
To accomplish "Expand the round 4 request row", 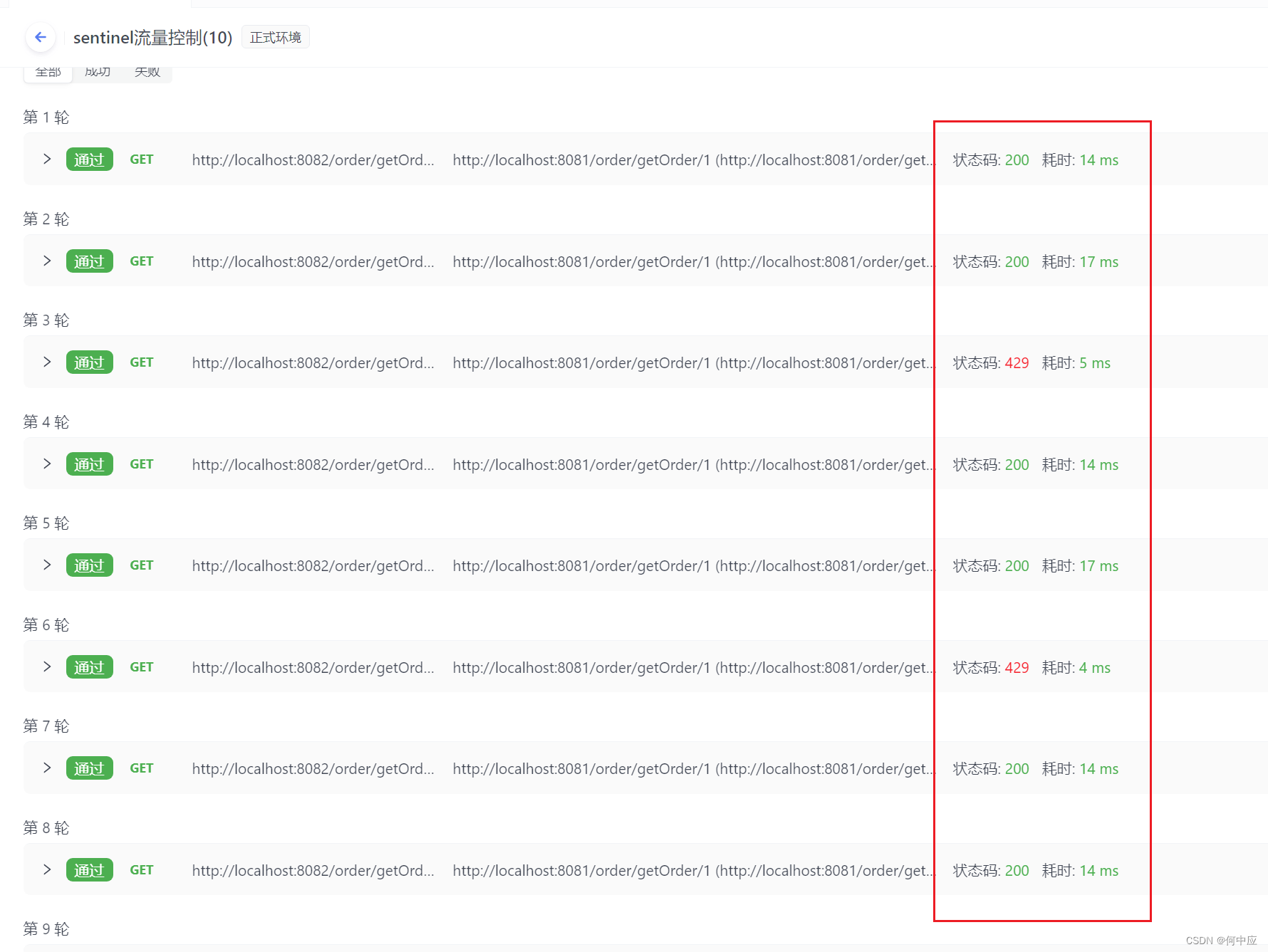I will click(x=47, y=464).
